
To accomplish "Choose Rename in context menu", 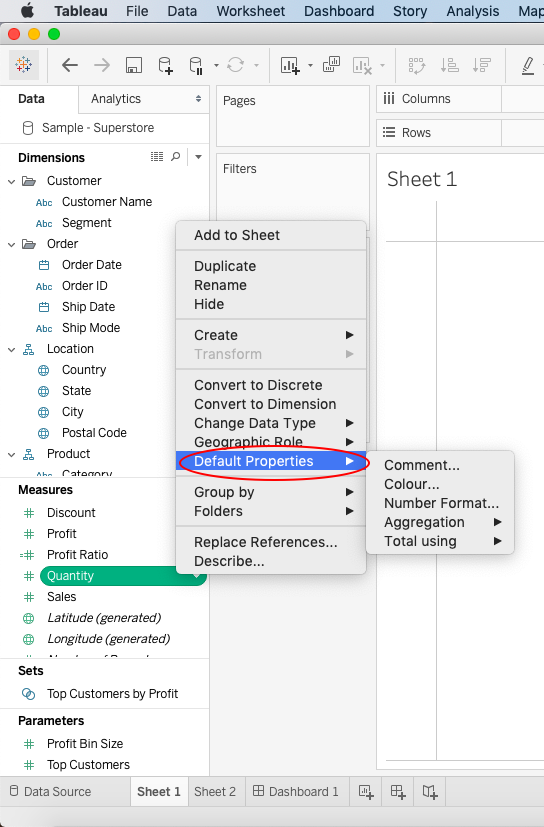I will point(271,285).
